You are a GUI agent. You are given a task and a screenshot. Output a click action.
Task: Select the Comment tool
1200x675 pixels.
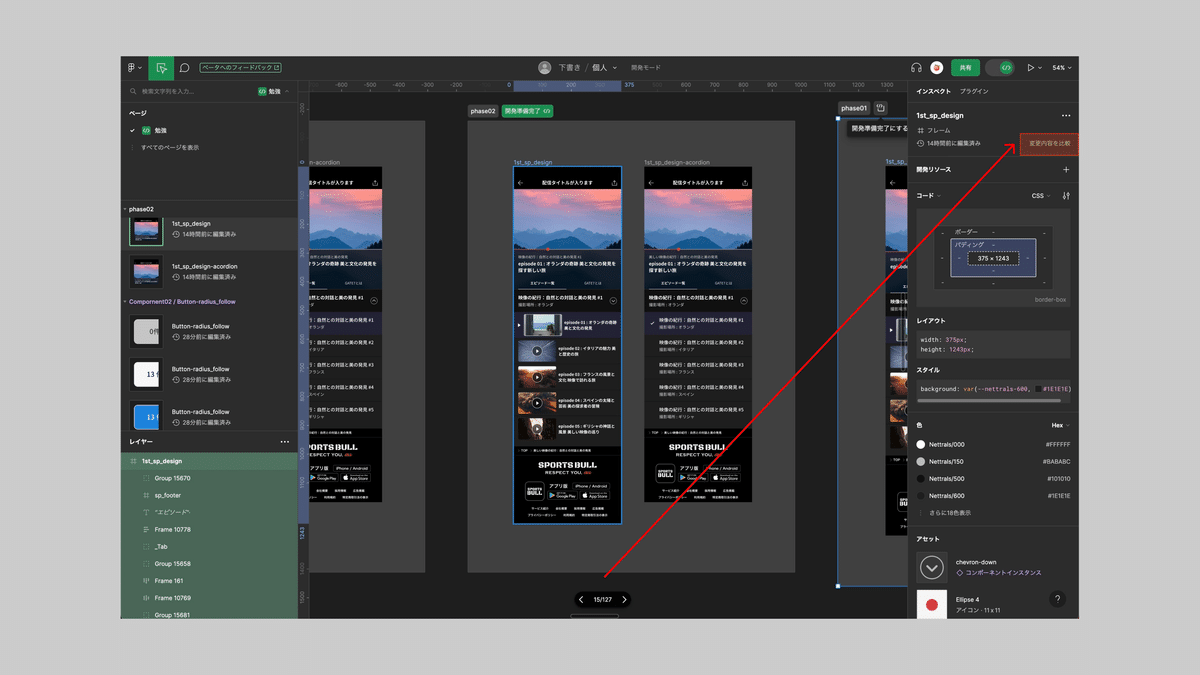coord(185,68)
